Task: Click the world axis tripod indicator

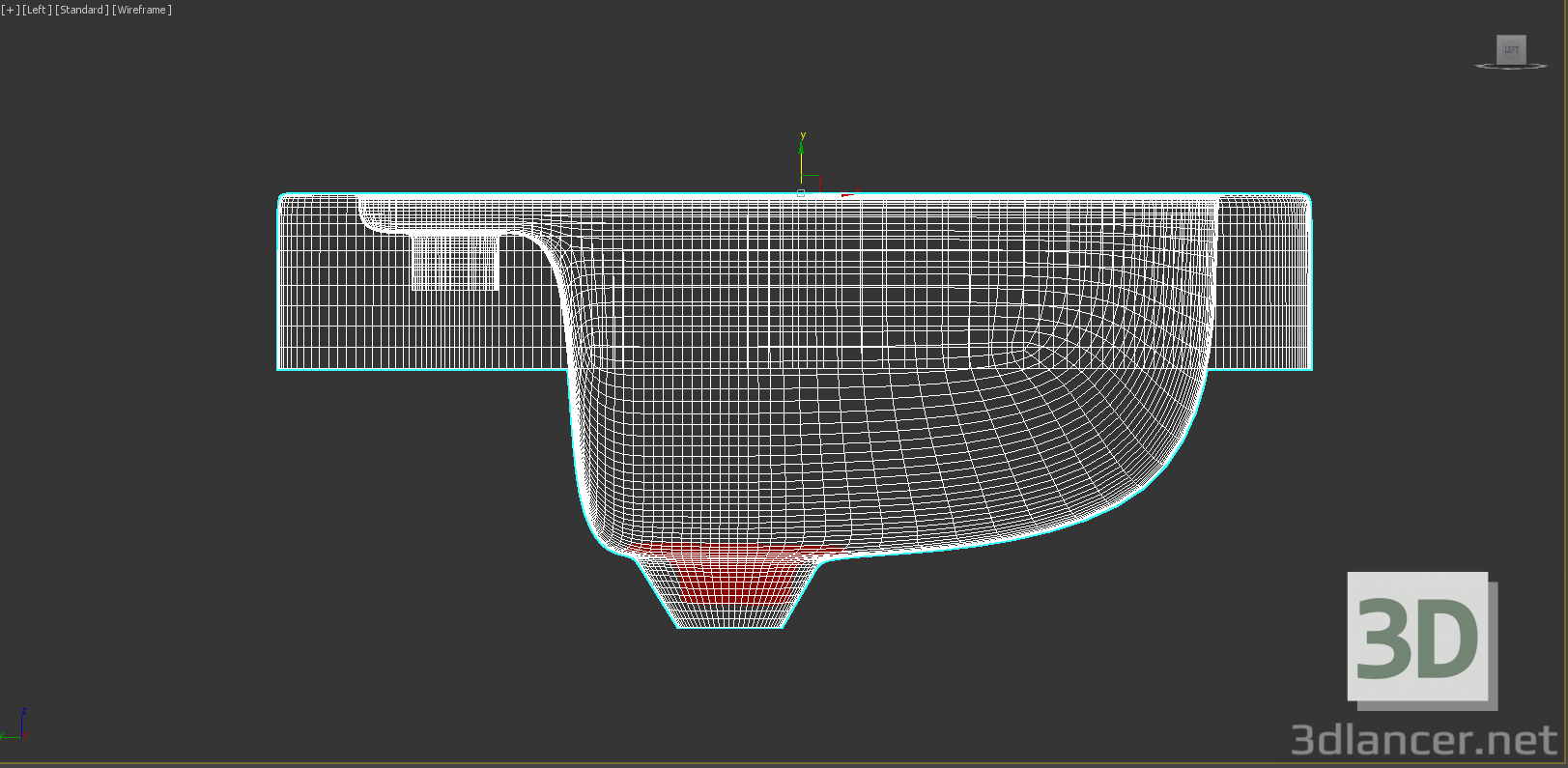Action: pos(14,724)
